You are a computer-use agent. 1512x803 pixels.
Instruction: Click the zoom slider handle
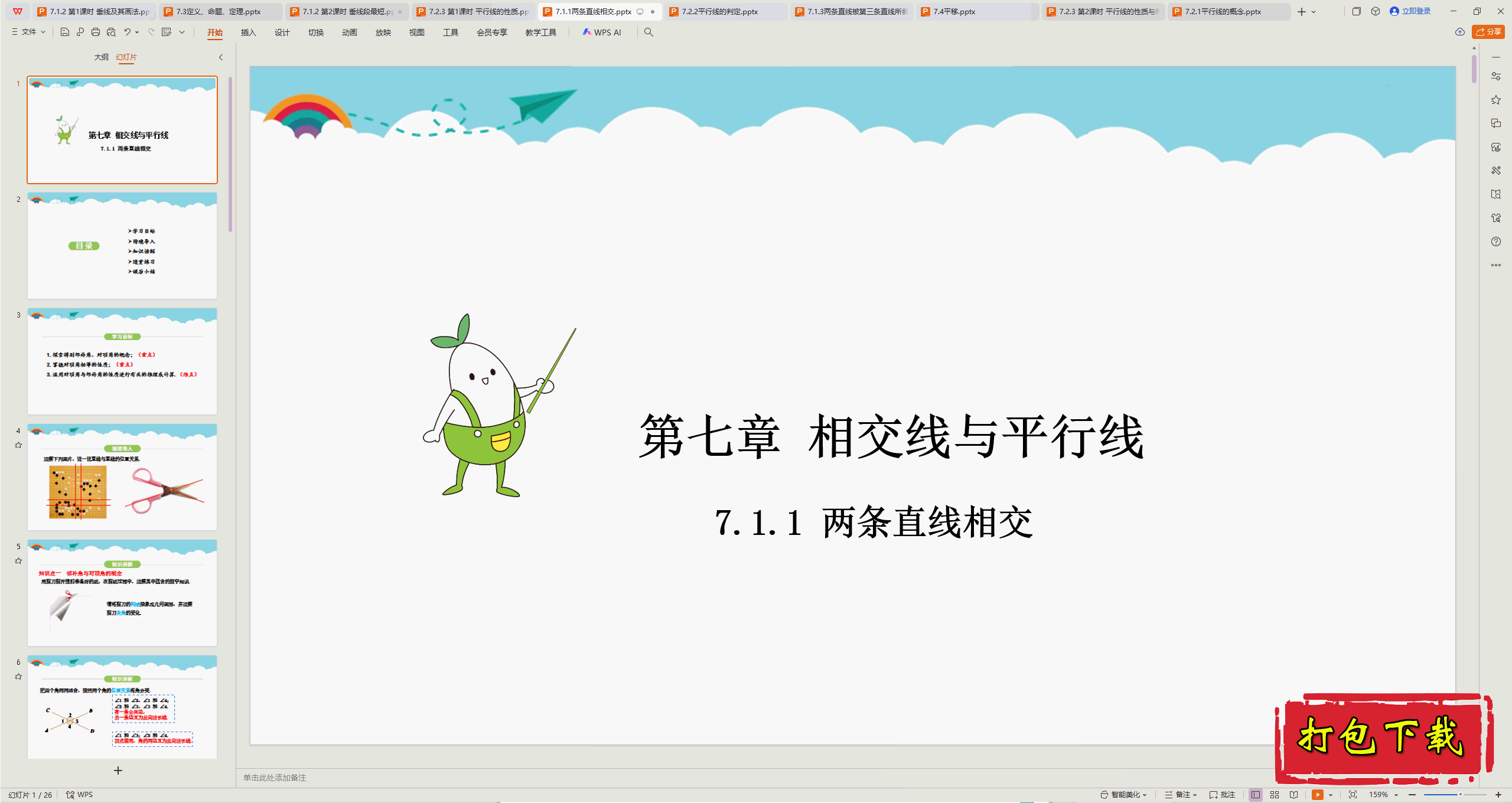pyautogui.click(x=1460, y=795)
